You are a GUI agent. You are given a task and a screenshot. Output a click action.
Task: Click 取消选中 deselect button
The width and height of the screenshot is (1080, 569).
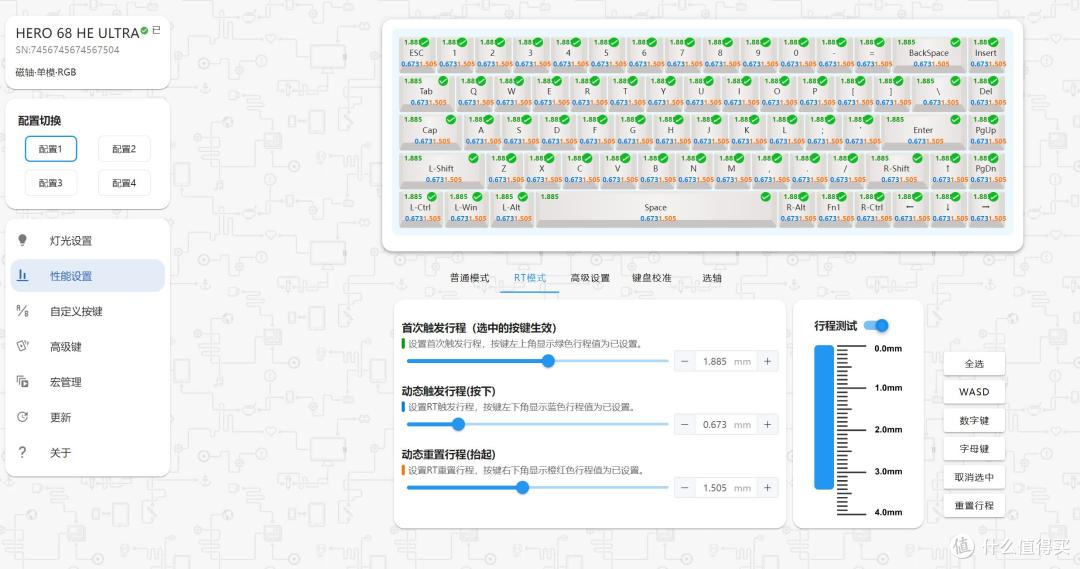click(x=974, y=477)
